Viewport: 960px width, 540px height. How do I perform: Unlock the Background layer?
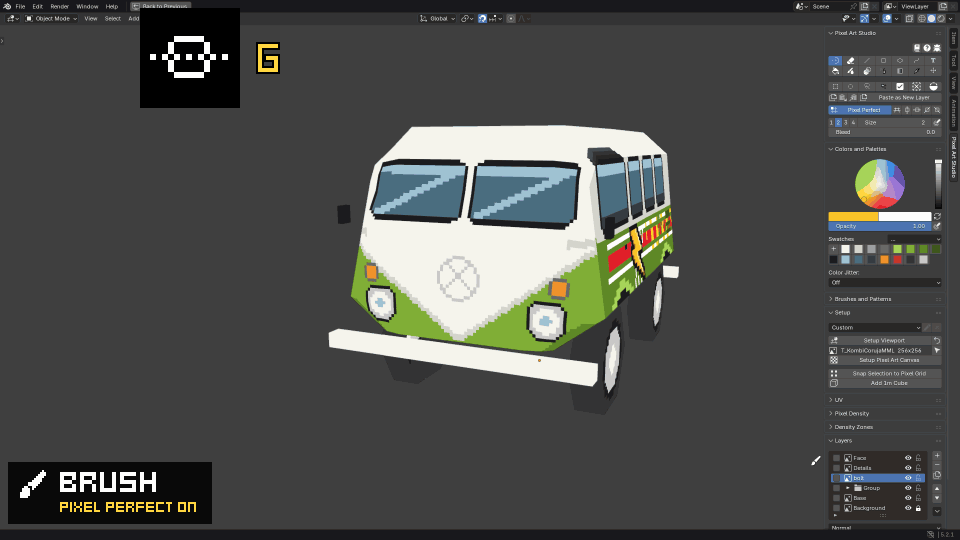[918, 508]
